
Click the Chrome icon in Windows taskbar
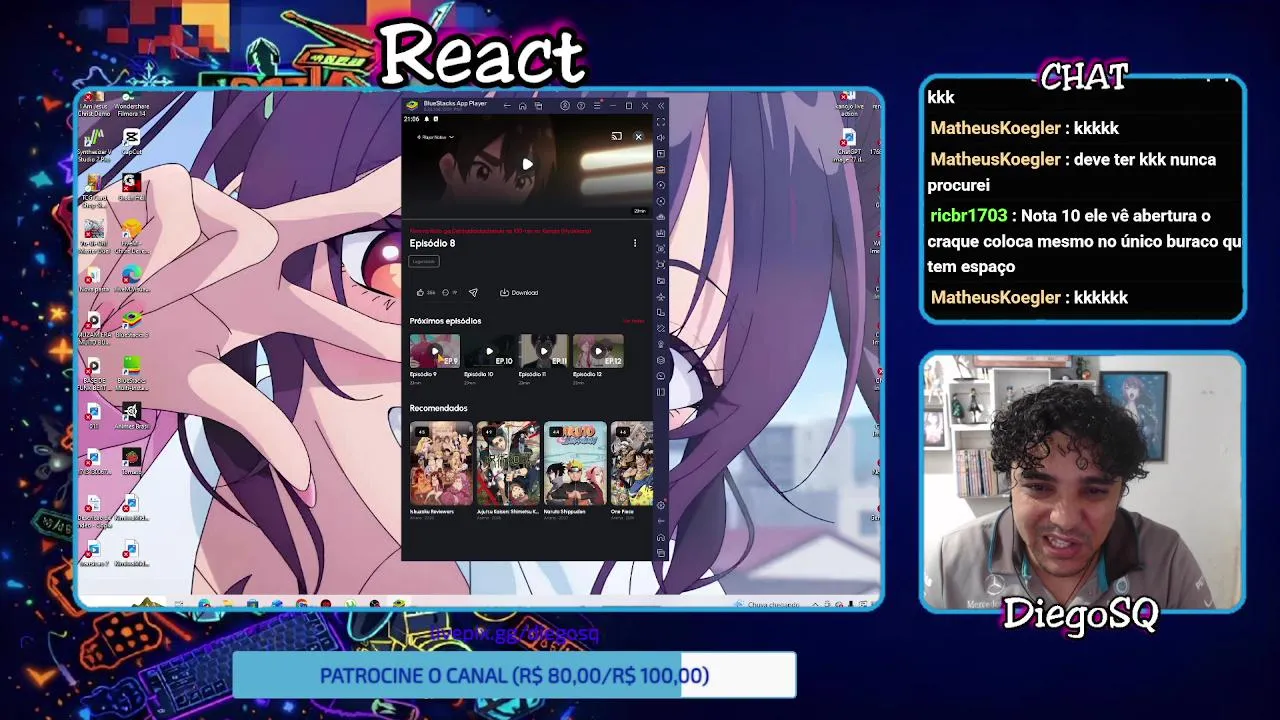(x=301, y=604)
